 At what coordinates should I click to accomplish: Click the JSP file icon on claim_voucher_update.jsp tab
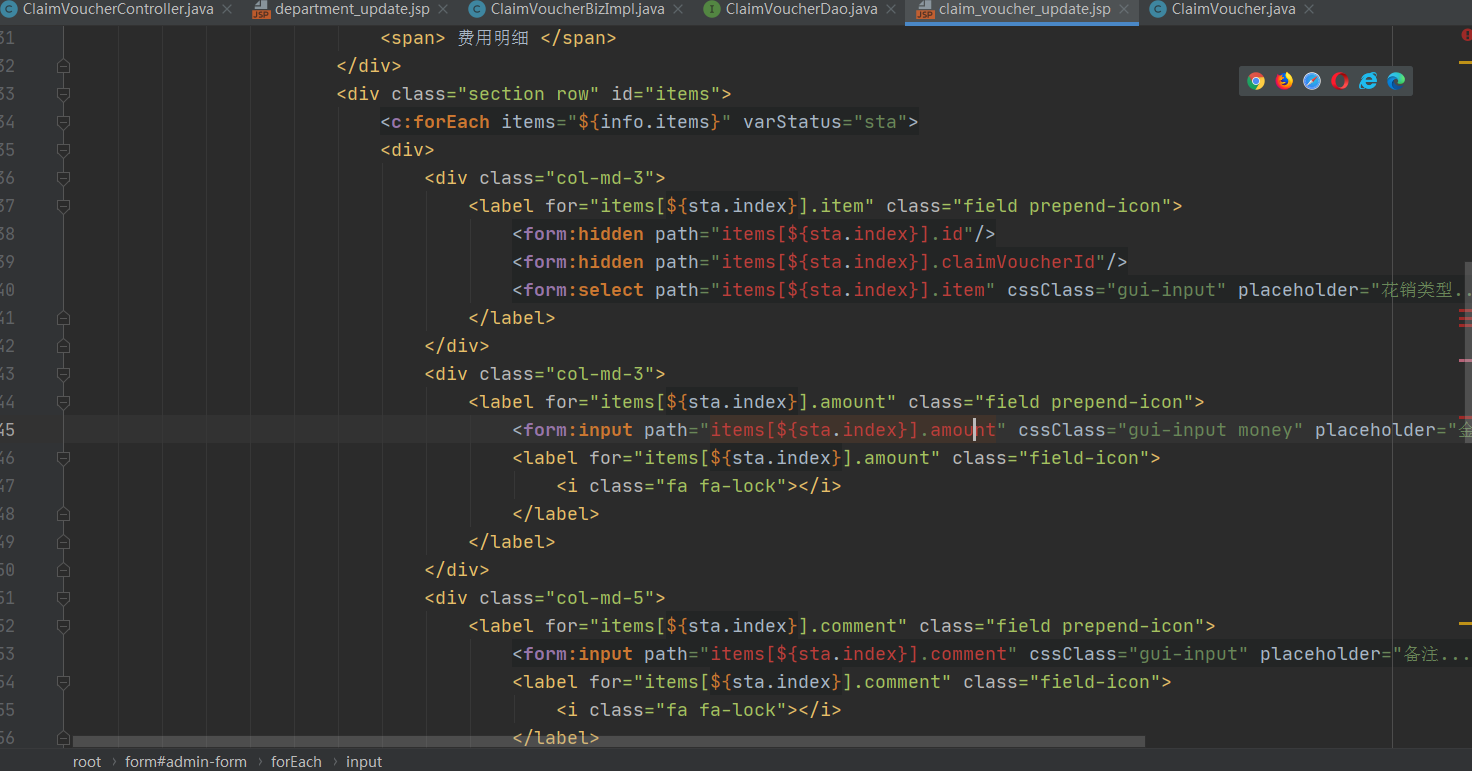[925, 9]
